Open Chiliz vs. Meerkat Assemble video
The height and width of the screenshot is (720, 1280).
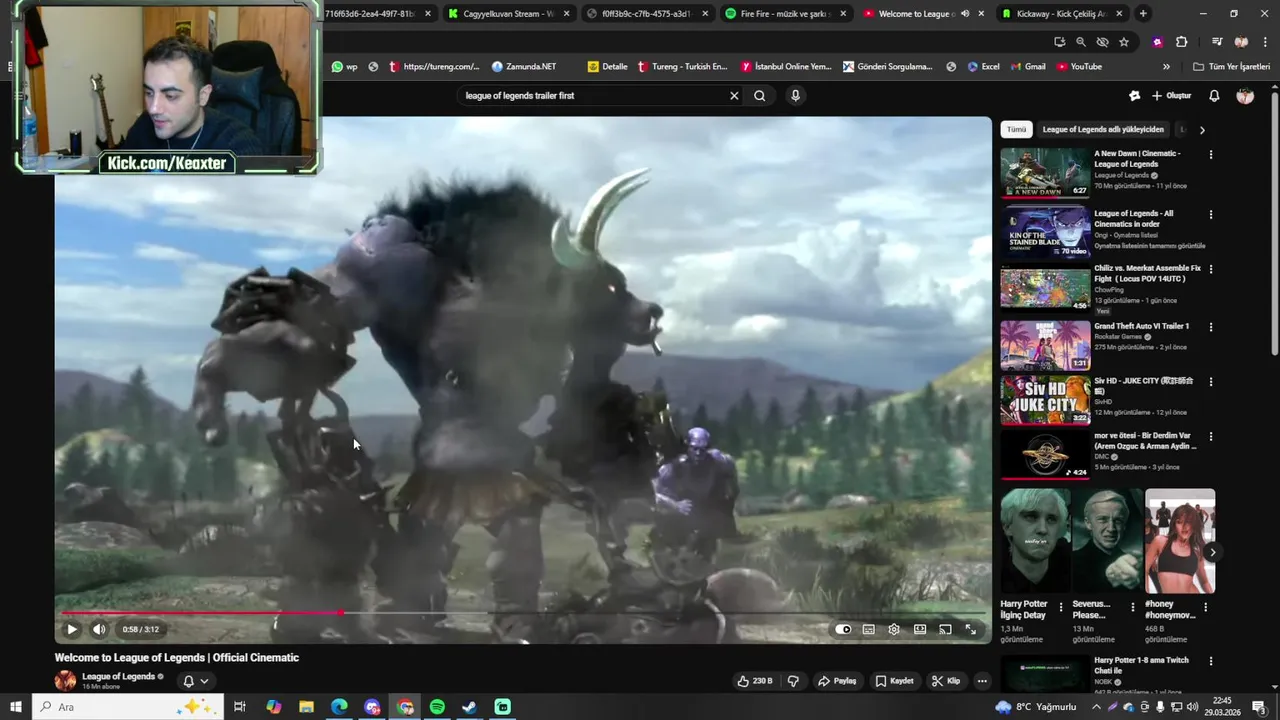(1045, 288)
